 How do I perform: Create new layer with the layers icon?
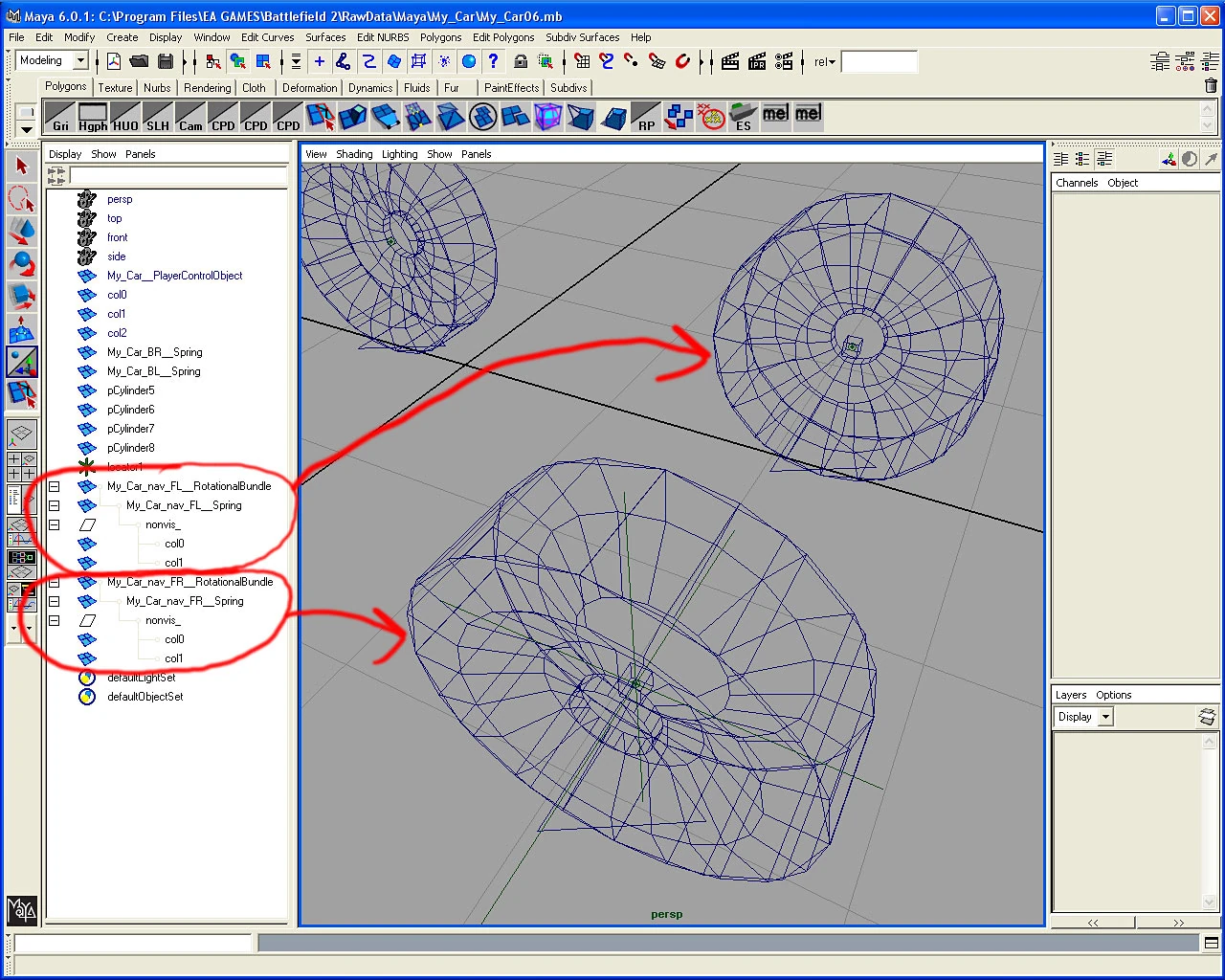[x=1207, y=717]
